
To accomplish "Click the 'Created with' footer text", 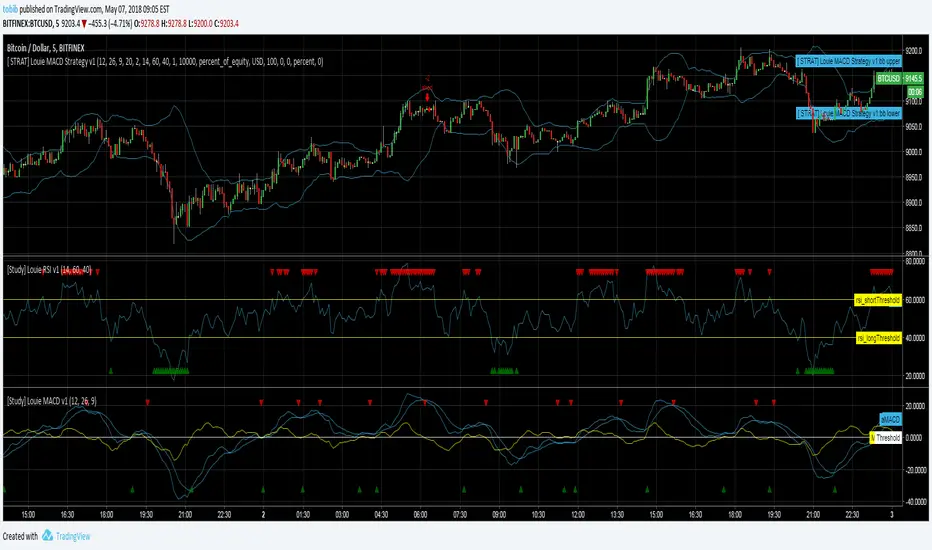I will point(20,536).
